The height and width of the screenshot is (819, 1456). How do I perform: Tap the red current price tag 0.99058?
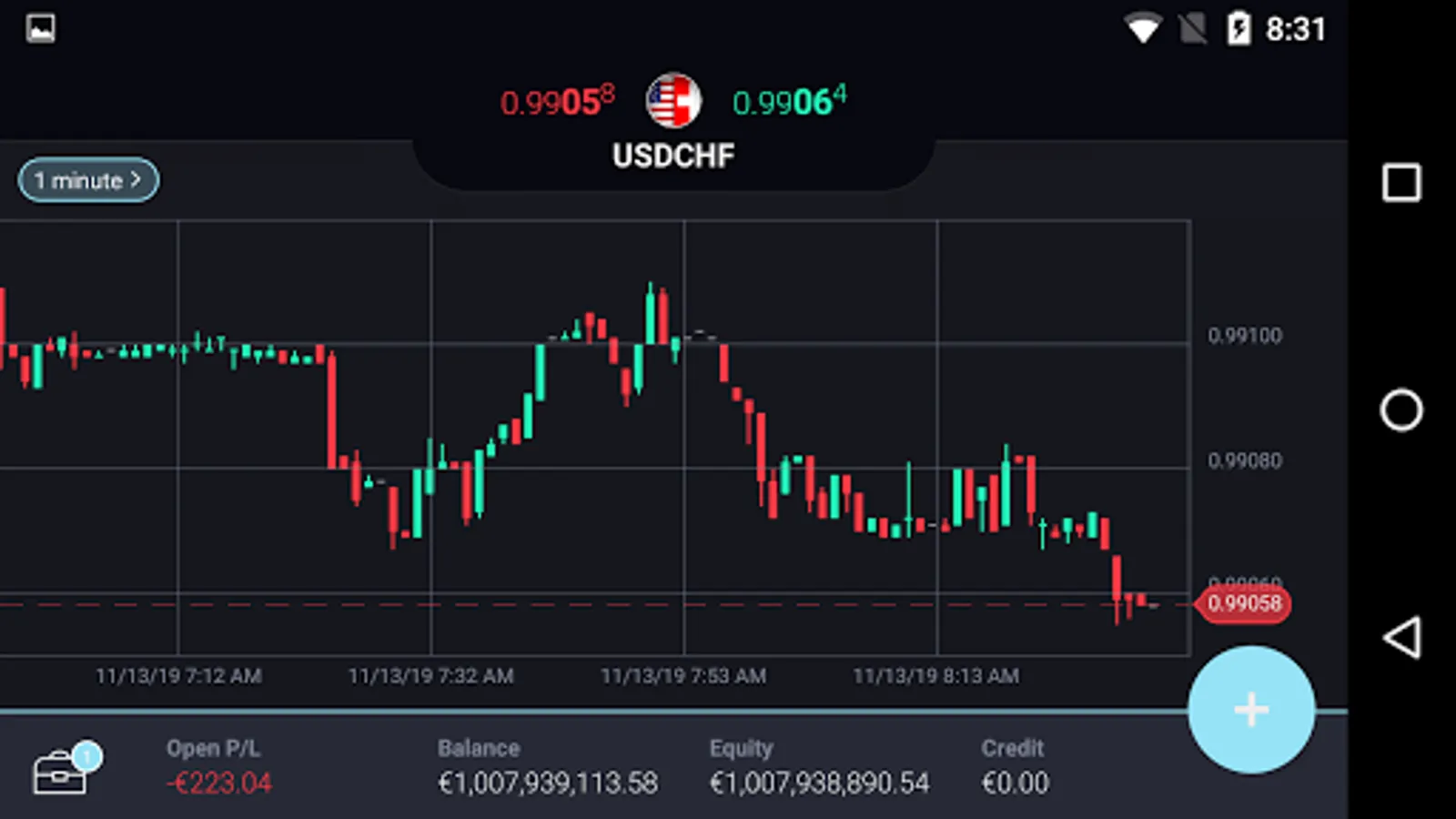(1243, 603)
